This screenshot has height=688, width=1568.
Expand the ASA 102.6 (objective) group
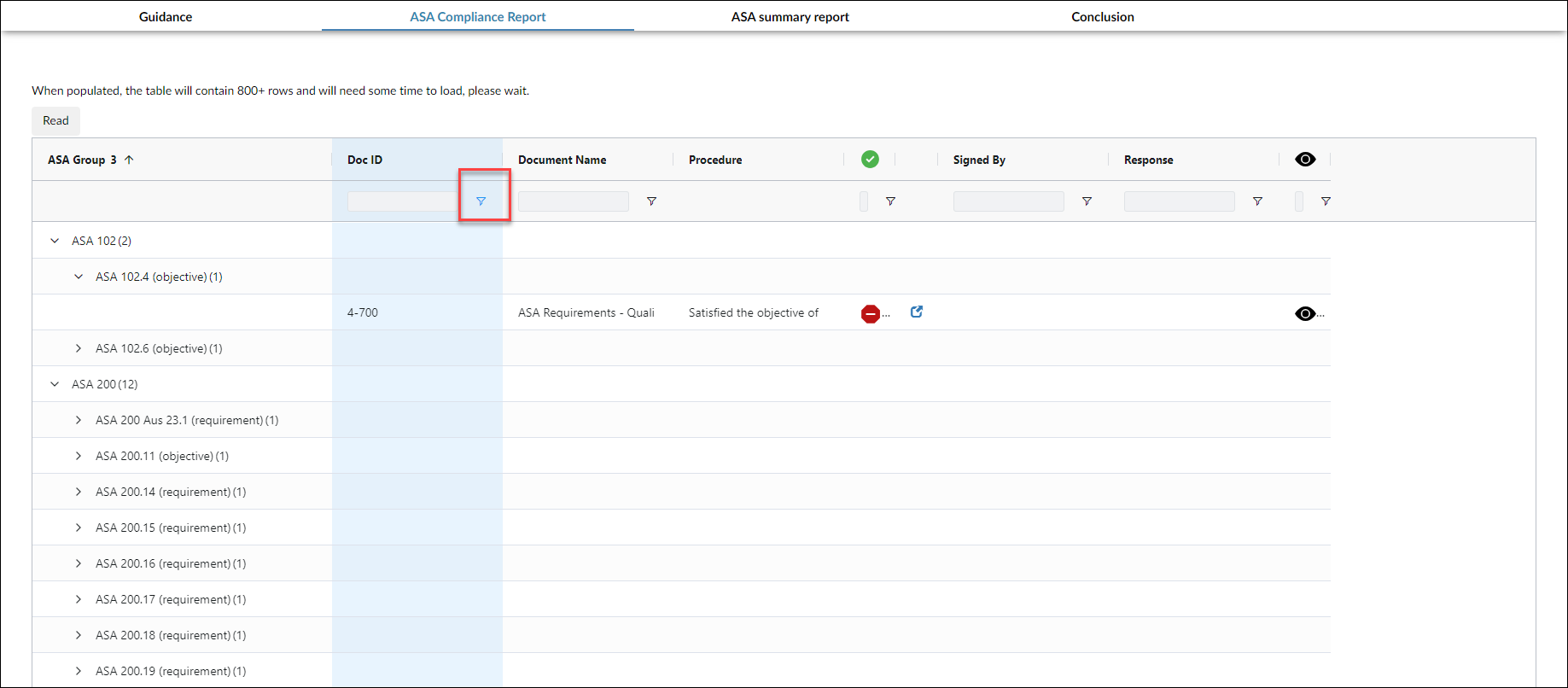tap(79, 348)
